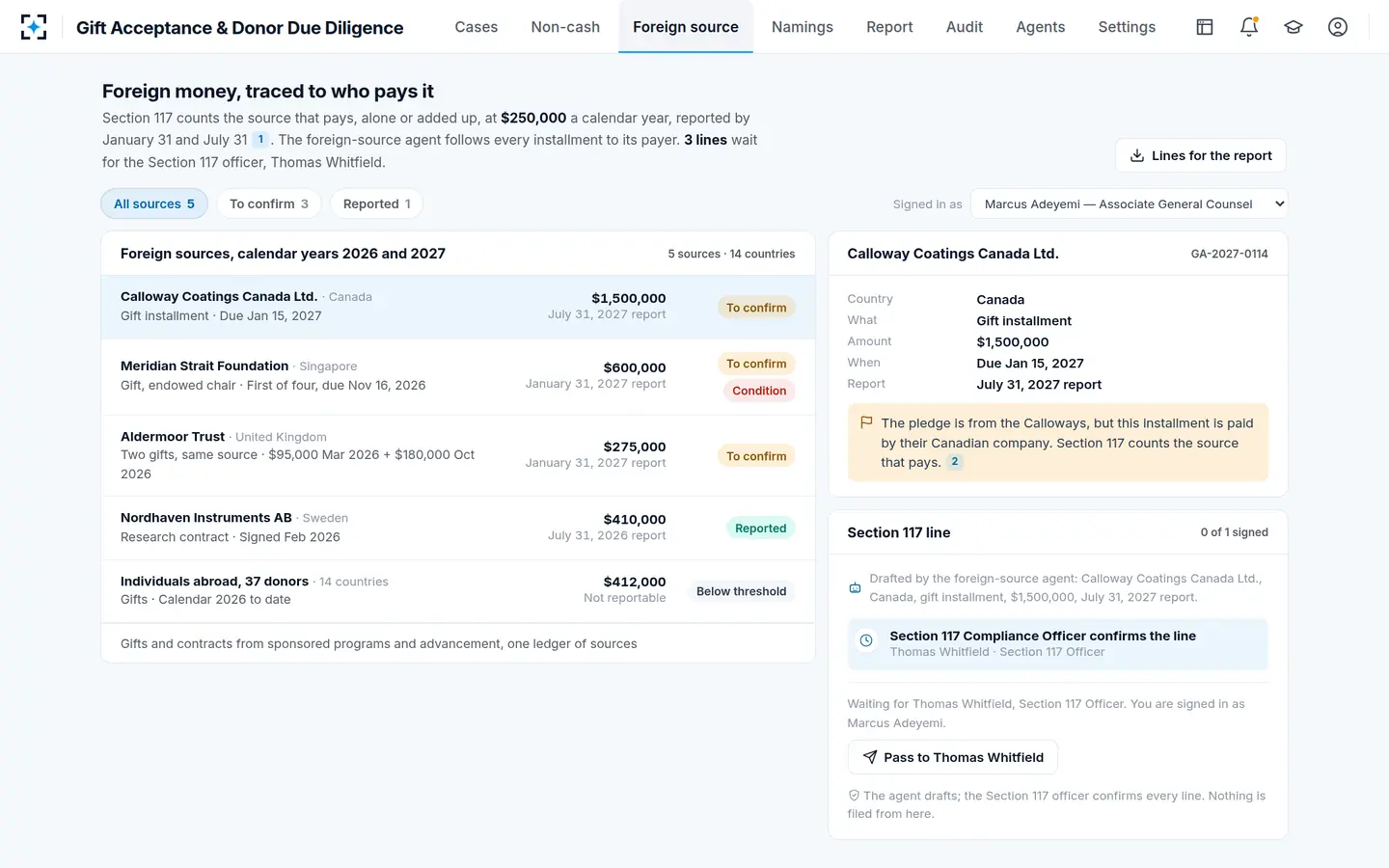Click Lines for the report button
The height and width of the screenshot is (868, 1389).
point(1201,155)
